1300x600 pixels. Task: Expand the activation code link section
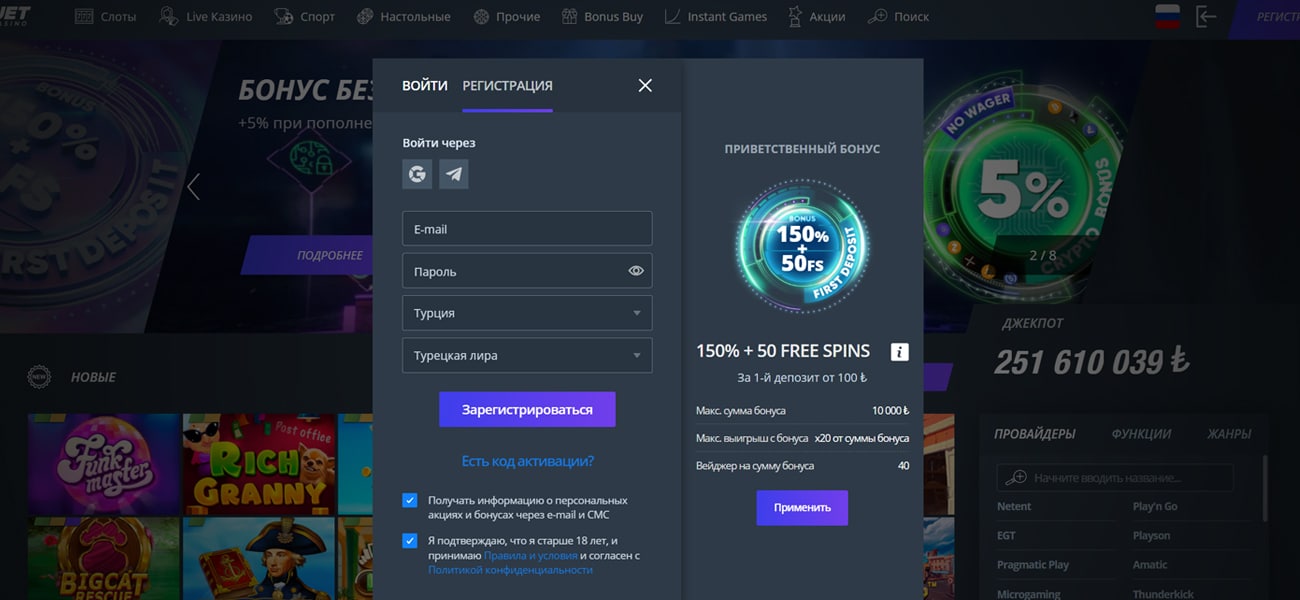tap(527, 461)
